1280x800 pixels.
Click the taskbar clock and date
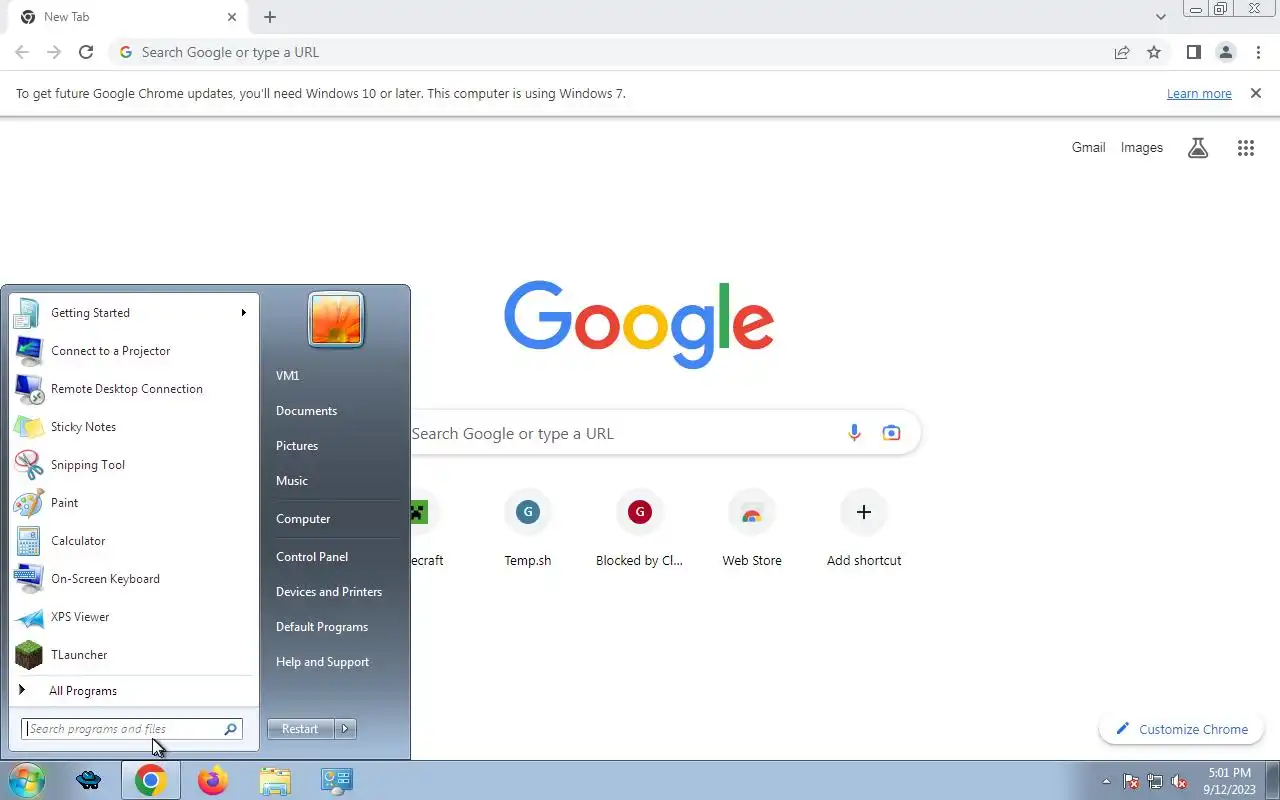click(1229, 781)
